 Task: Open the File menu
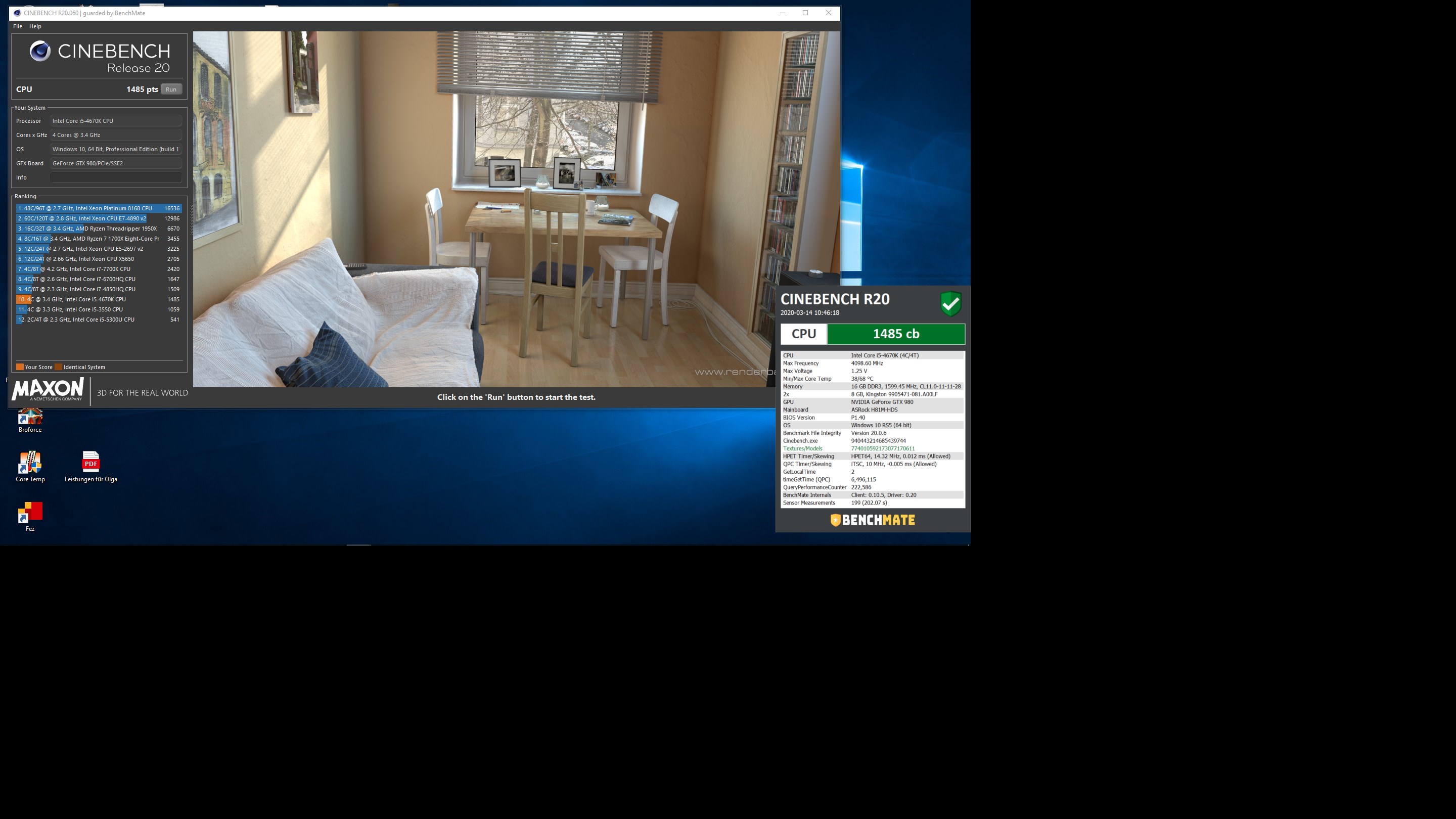pos(18,27)
